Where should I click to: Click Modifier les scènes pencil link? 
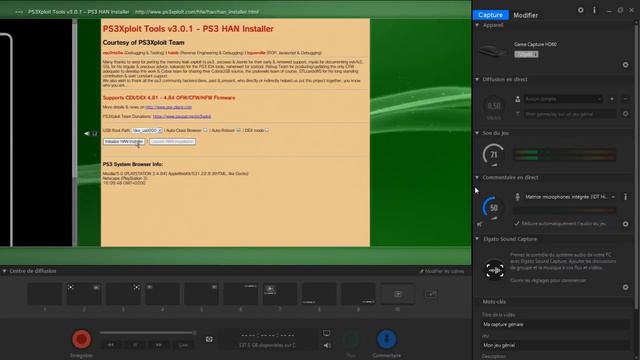click(442, 271)
